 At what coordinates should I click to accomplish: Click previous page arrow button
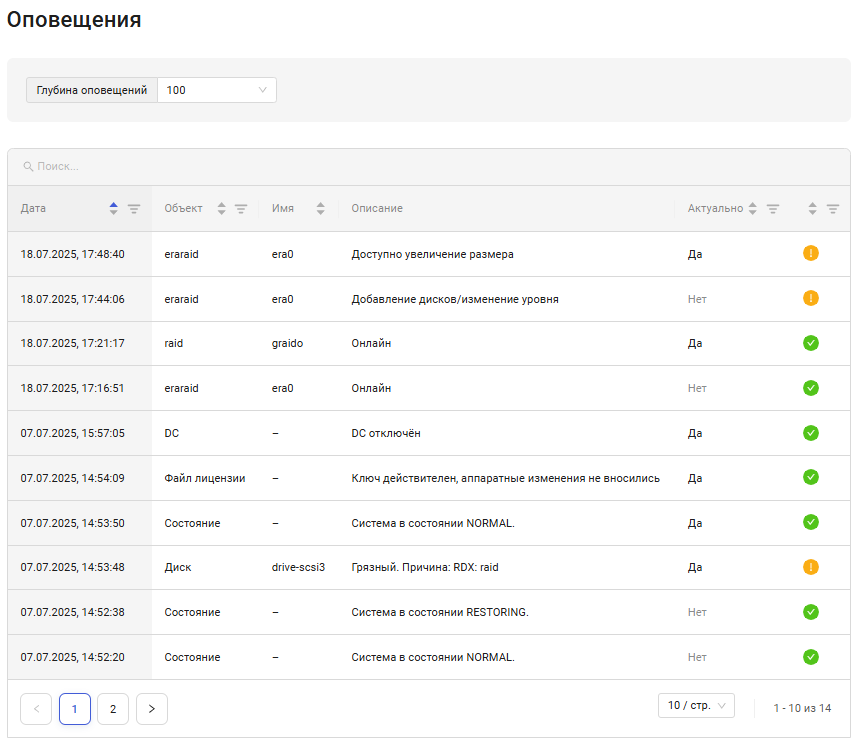tap(36, 709)
